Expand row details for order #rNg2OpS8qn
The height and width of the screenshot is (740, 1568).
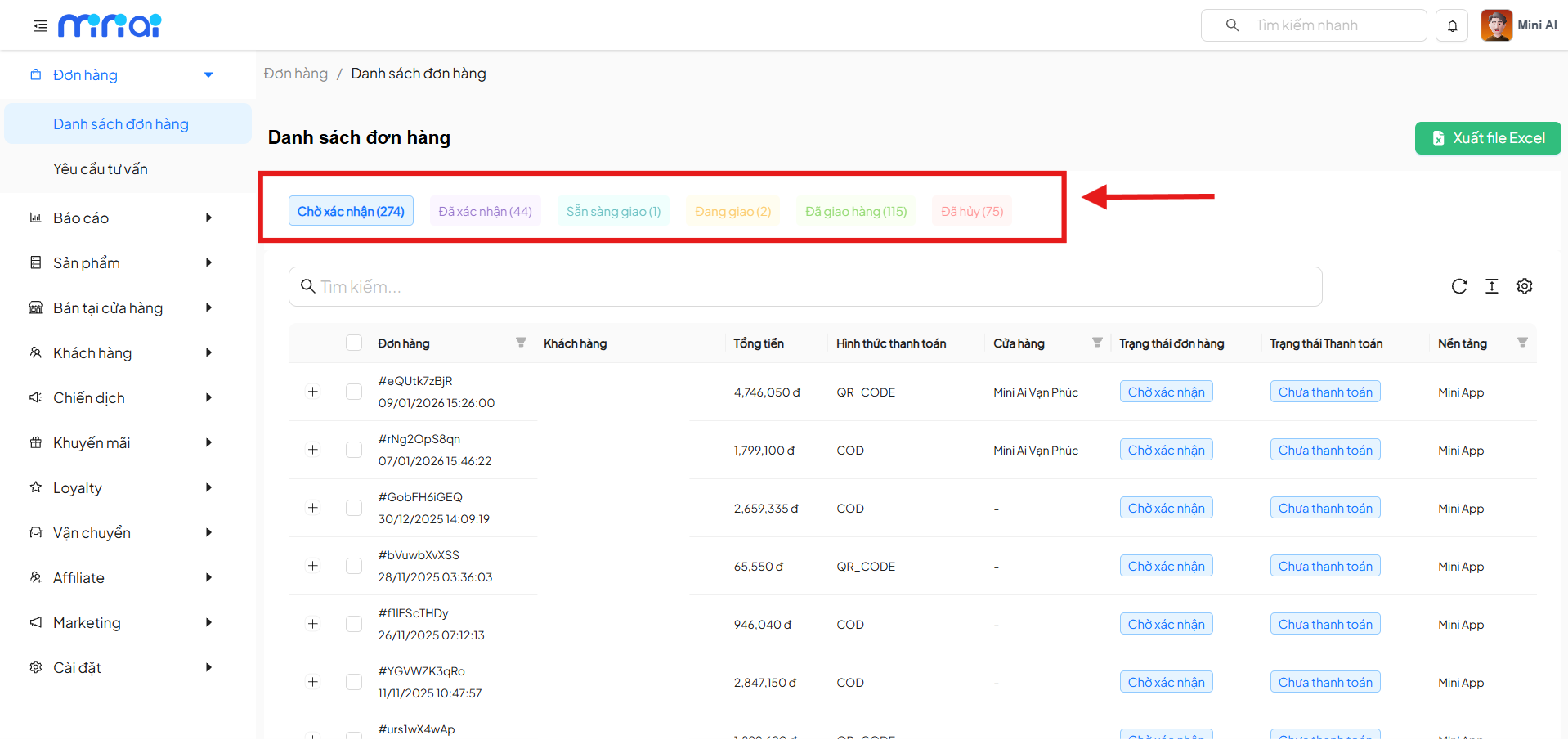tap(312, 450)
